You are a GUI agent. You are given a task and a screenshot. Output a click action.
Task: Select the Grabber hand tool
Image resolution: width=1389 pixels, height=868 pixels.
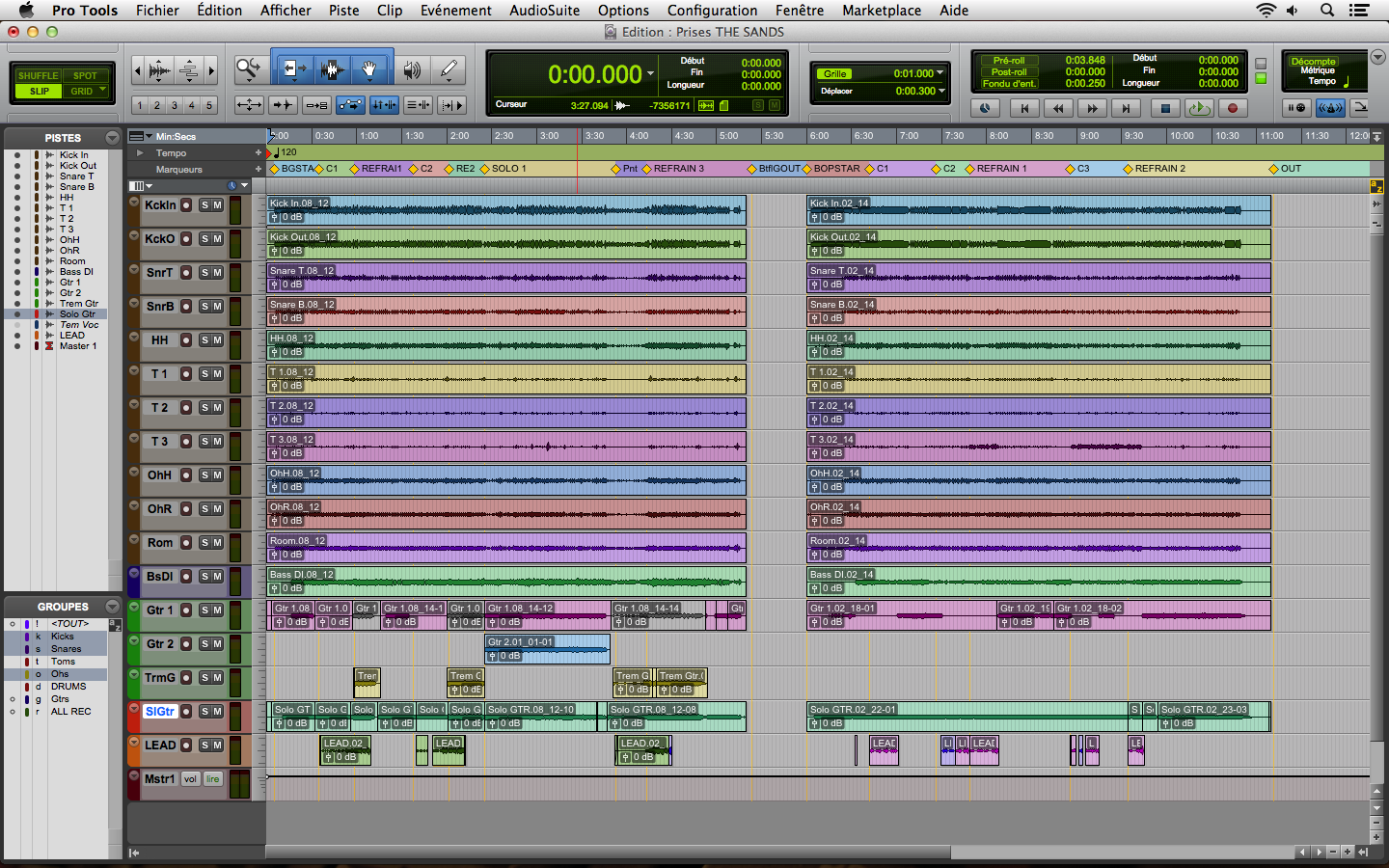tap(369, 69)
